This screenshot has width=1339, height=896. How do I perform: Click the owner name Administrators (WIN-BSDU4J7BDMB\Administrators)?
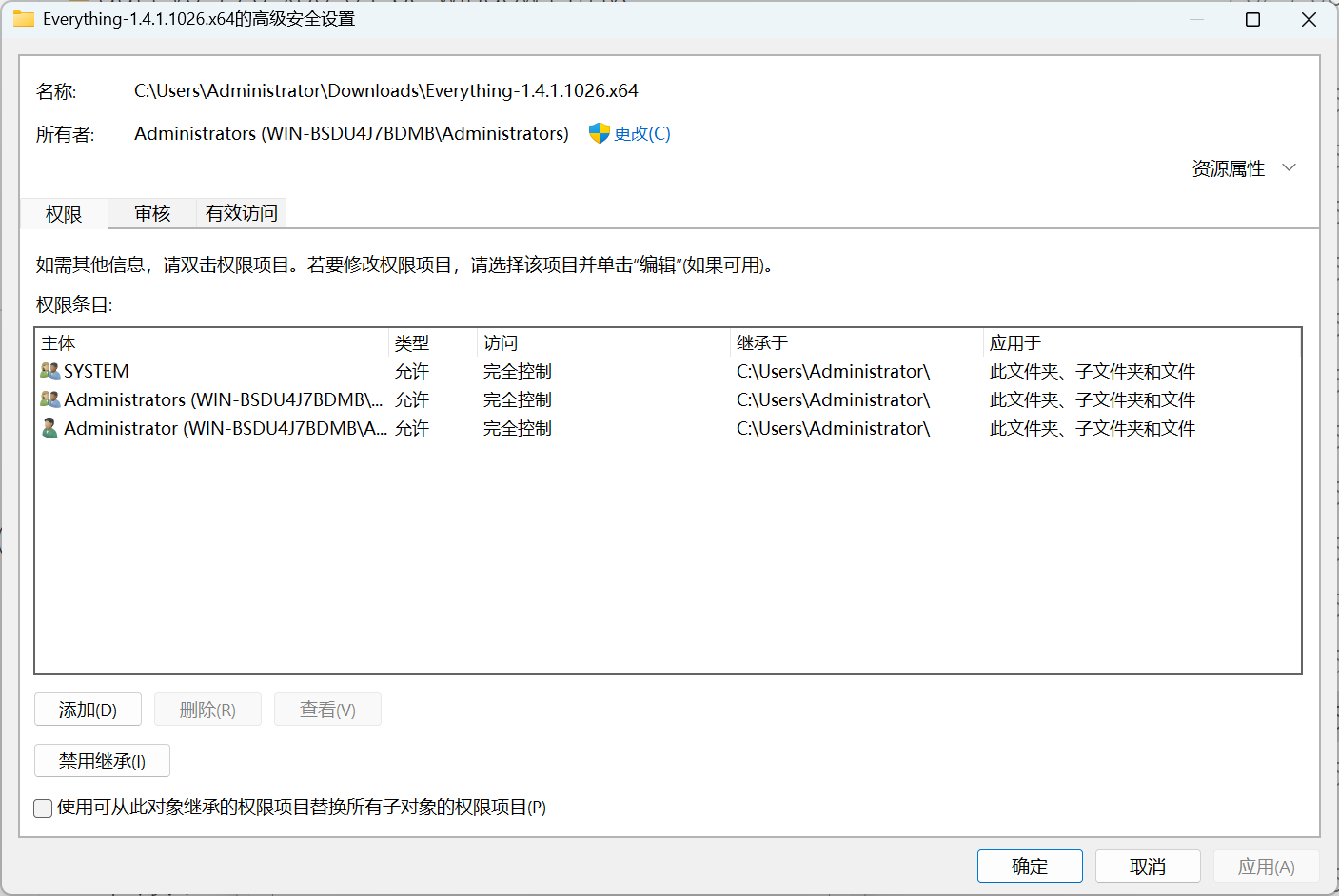[x=351, y=133]
